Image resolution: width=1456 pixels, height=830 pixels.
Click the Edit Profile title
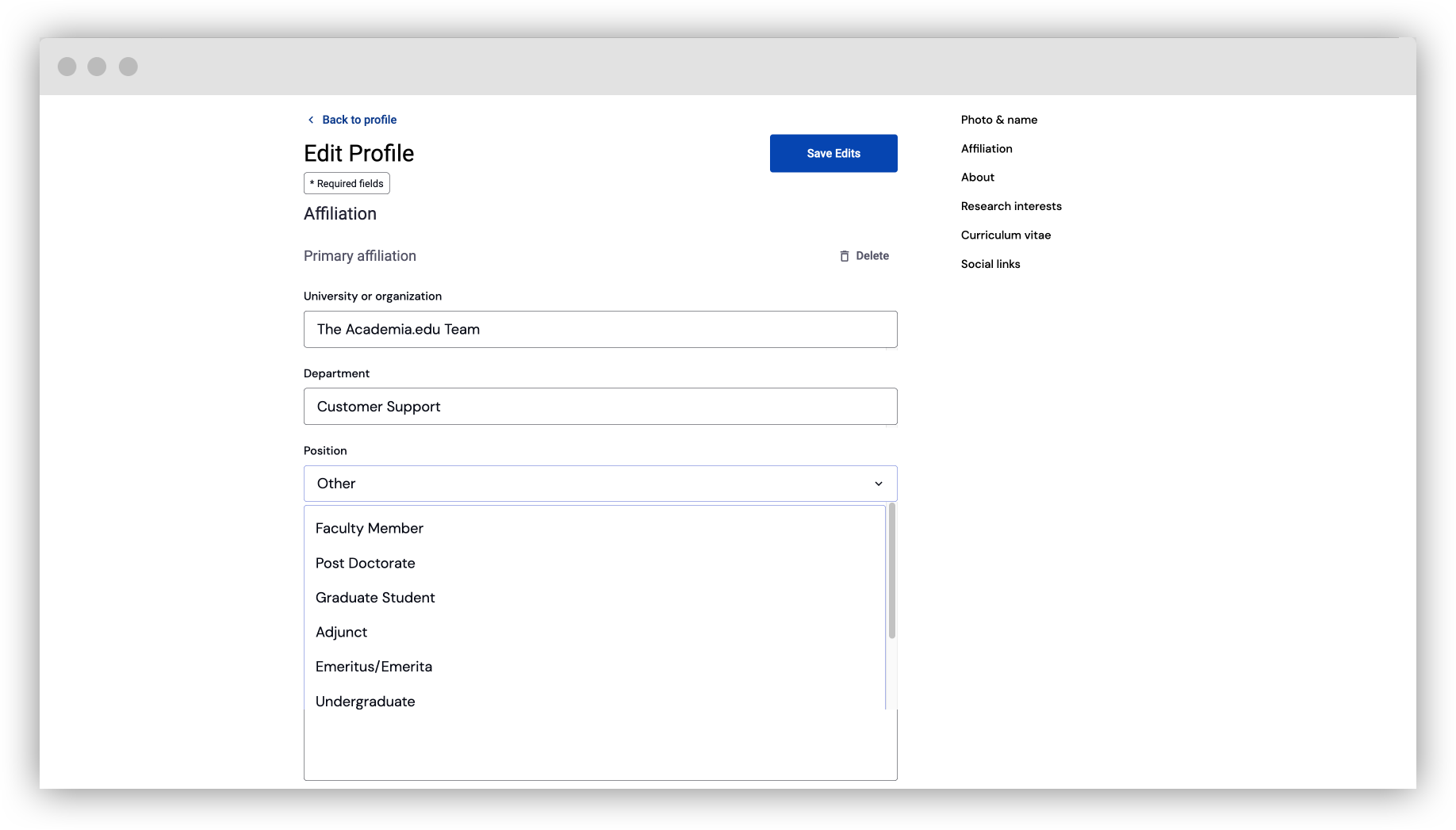coord(359,153)
